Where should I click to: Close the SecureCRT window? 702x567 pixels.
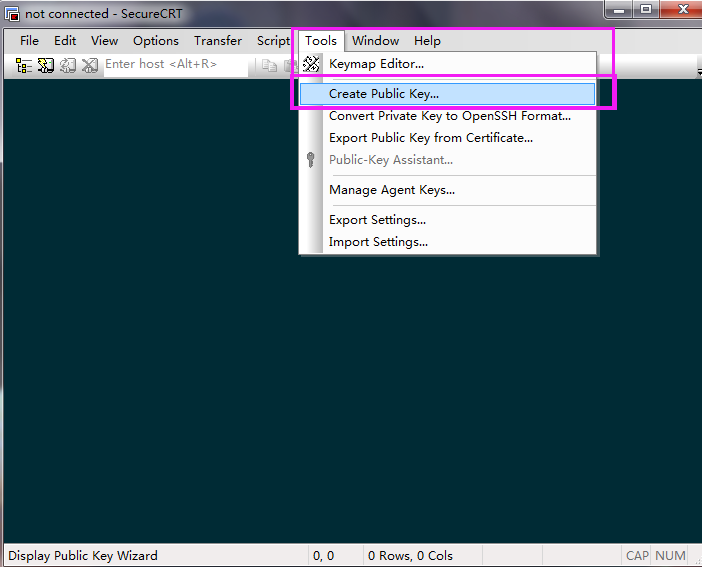point(681,9)
